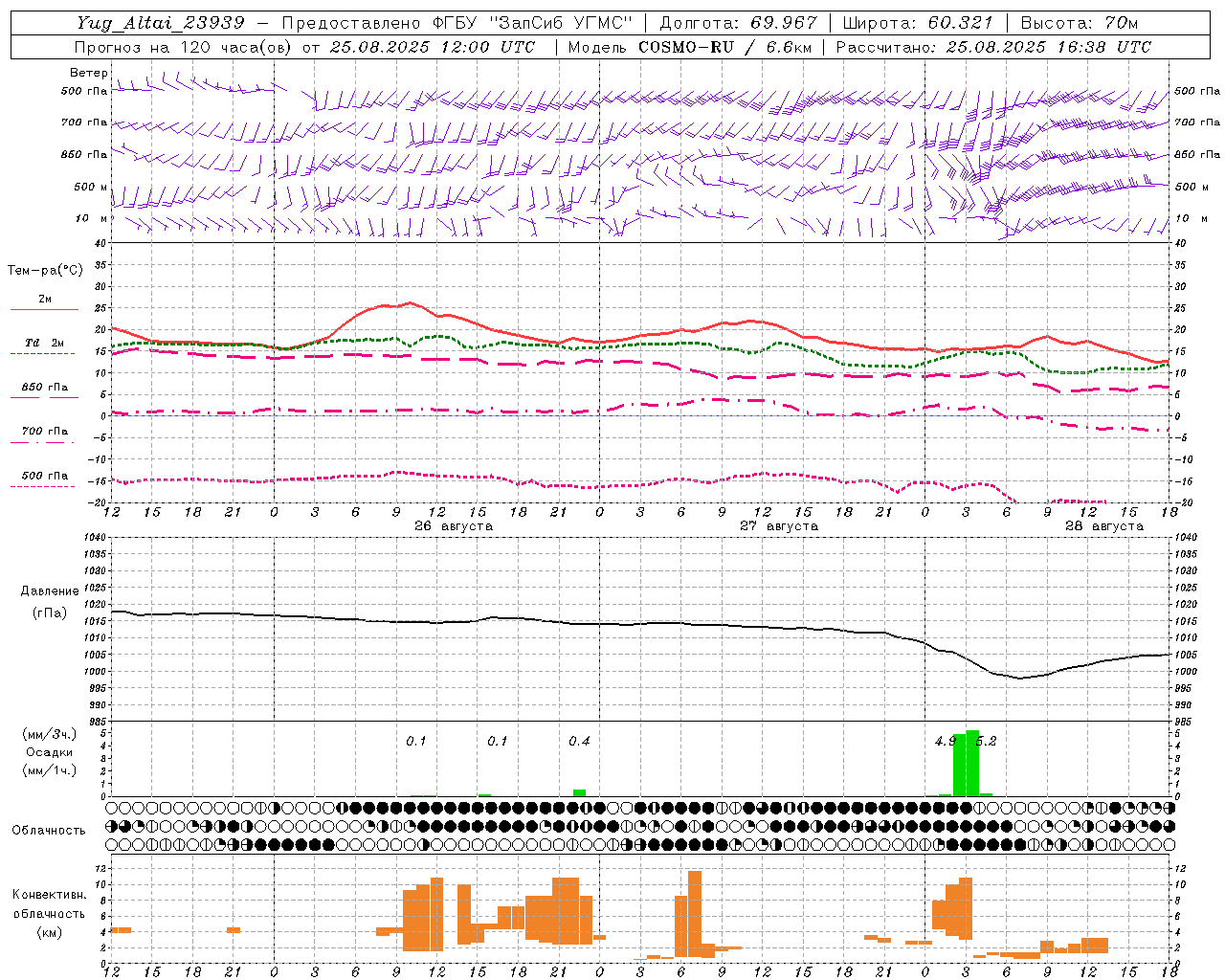Click the computed time '25.08.2025 16:38 UTC'

pyautogui.click(x=1048, y=47)
